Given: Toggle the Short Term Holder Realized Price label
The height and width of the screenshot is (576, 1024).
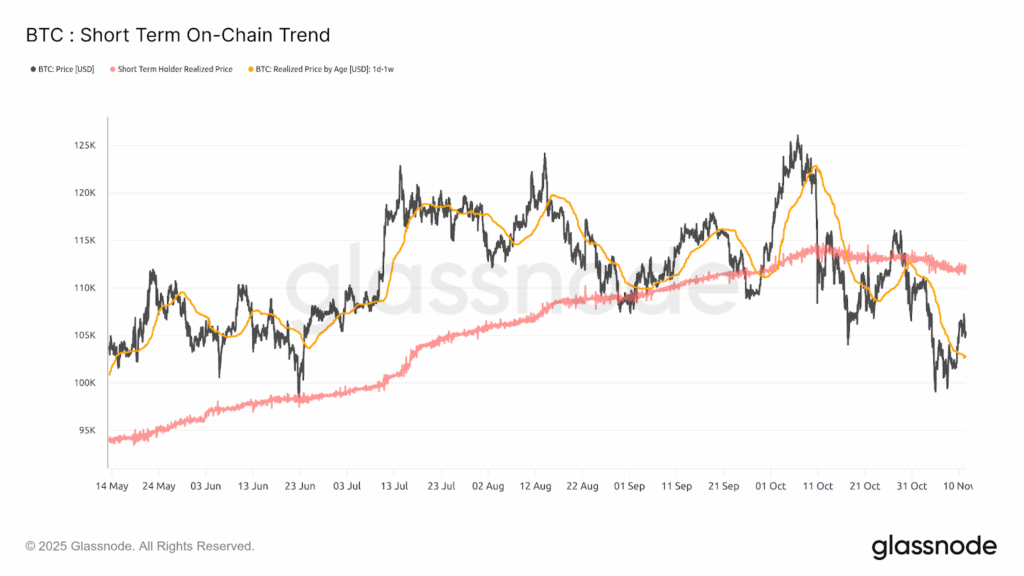Looking at the screenshot, I should pos(176,69).
